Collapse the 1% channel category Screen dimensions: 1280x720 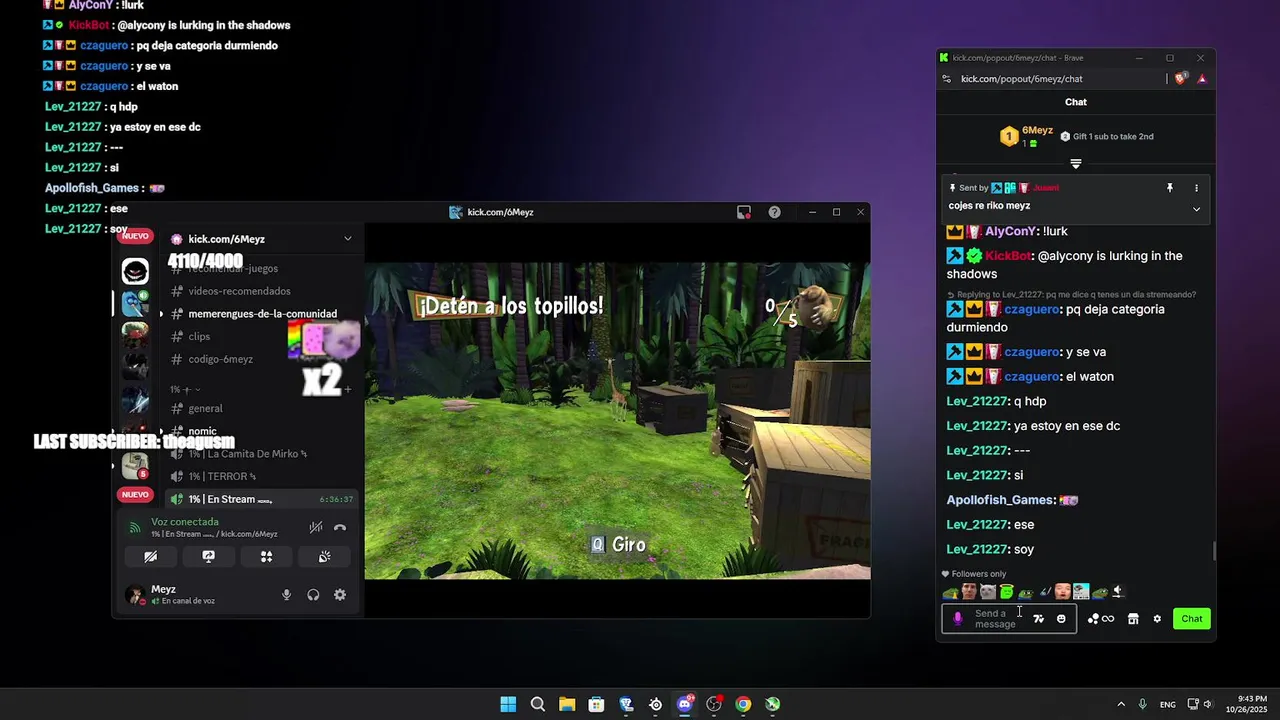tap(184, 389)
